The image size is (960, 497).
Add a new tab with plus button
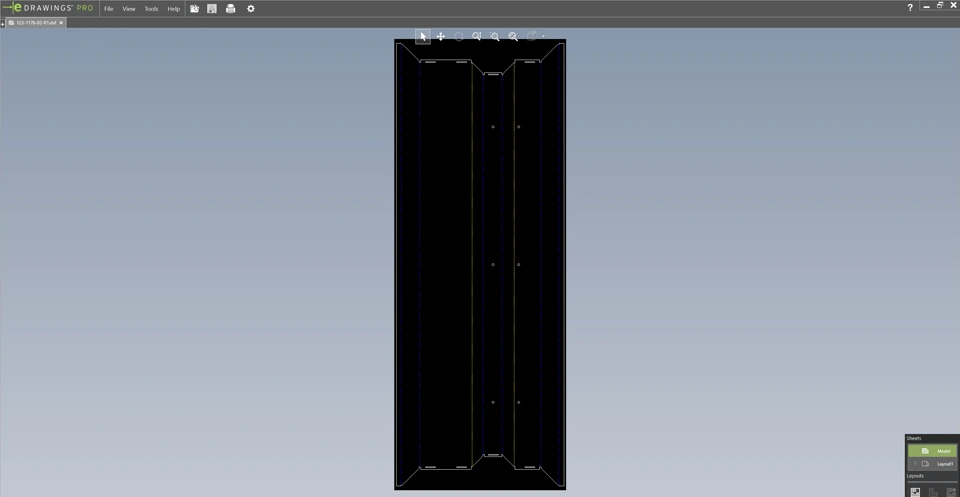click(x=2, y=24)
